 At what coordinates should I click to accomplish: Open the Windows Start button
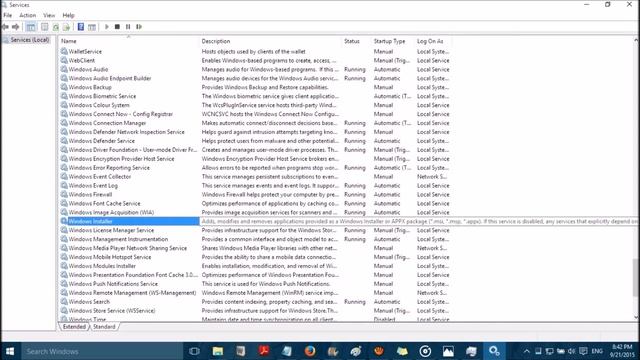[10, 351]
